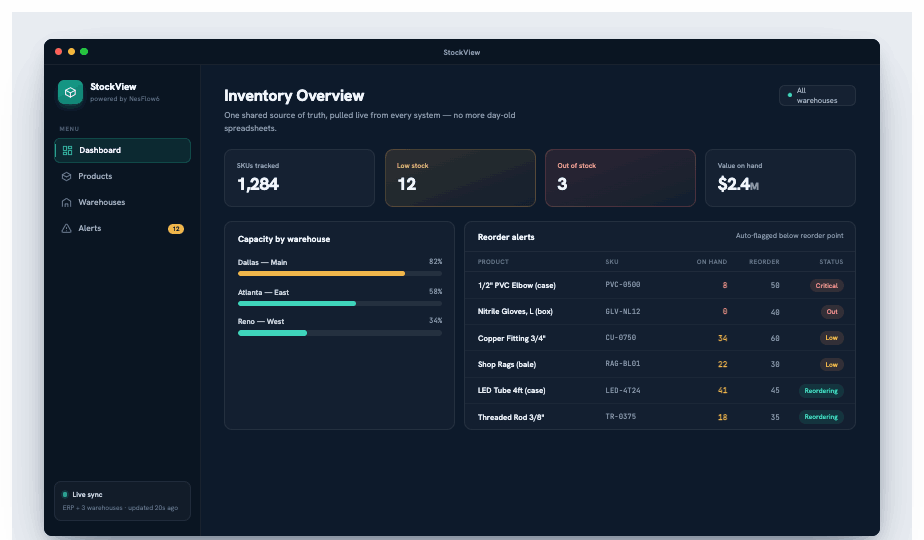Click the Inventory Overview heading
Screen dimensions: 924x540
coord(294,96)
